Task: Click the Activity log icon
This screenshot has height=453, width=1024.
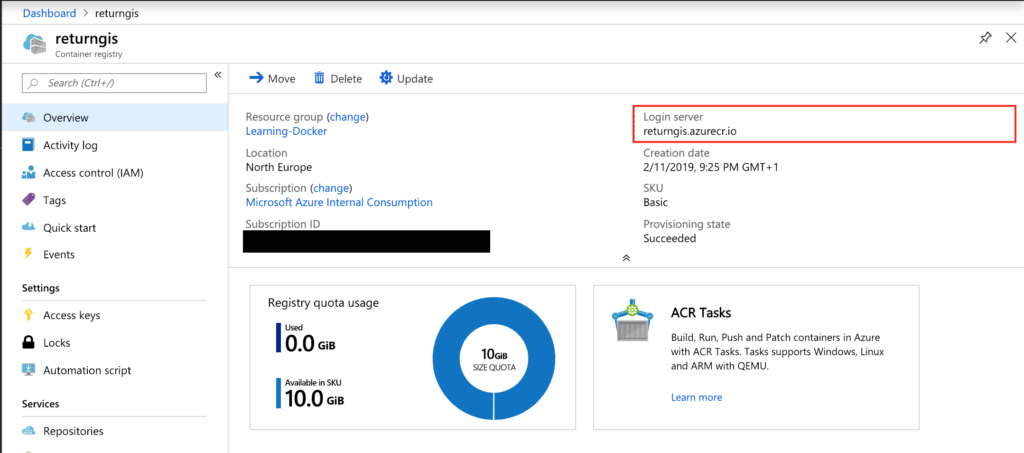Action: 28,145
